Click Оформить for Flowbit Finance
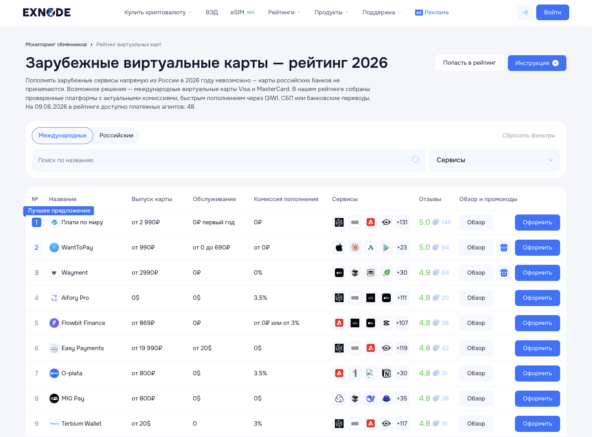 [x=537, y=323]
